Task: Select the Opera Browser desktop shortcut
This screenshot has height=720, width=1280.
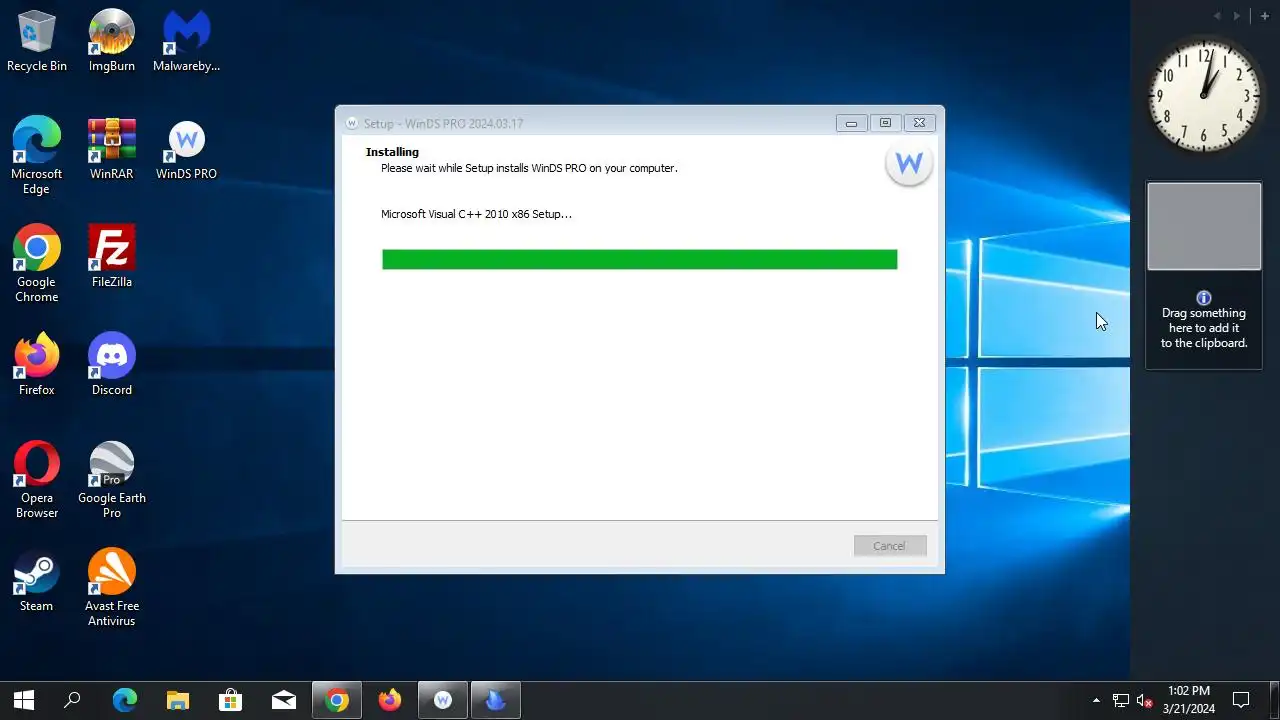Action: (x=36, y=479)
